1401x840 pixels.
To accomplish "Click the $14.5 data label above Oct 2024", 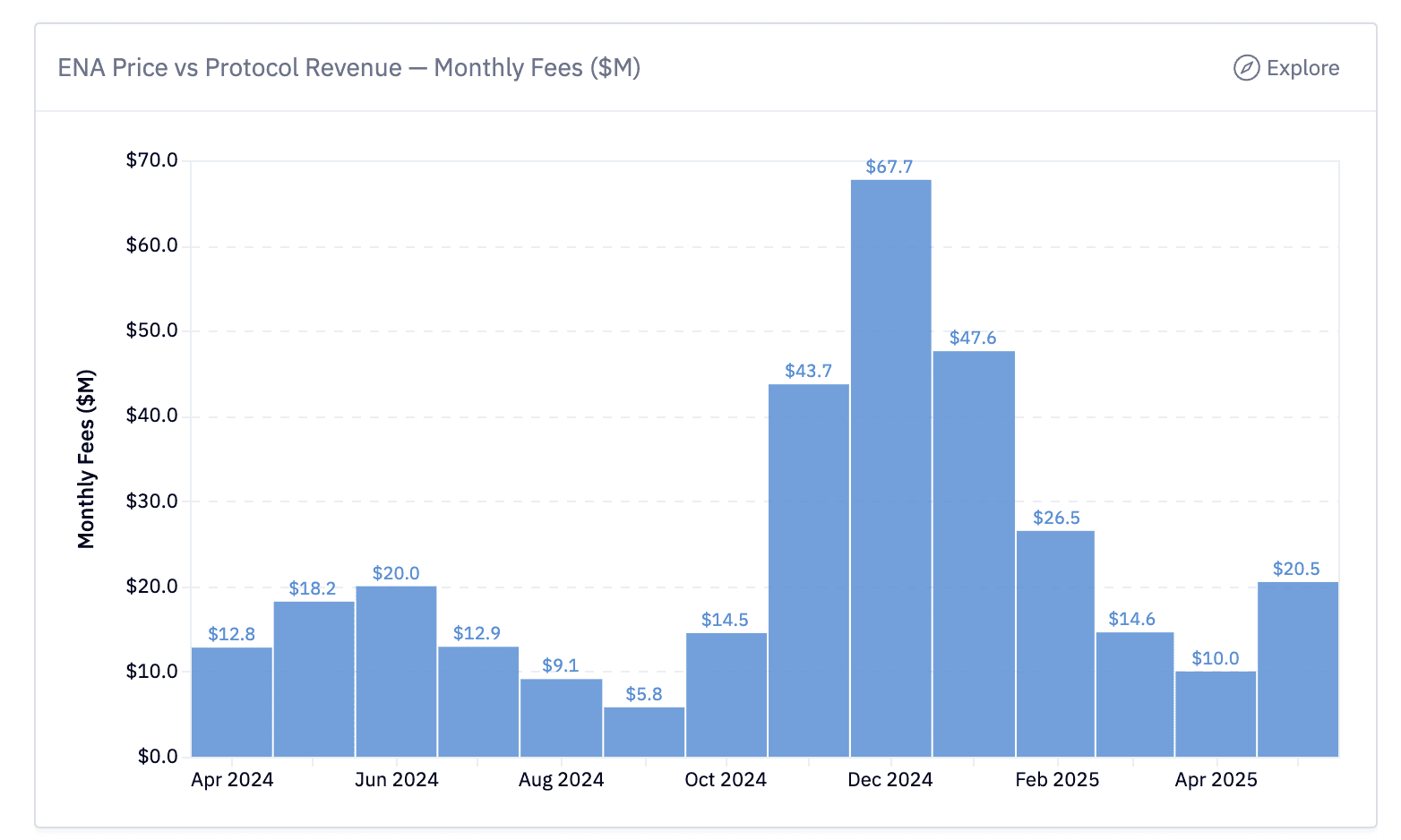I will pos(725,619).
